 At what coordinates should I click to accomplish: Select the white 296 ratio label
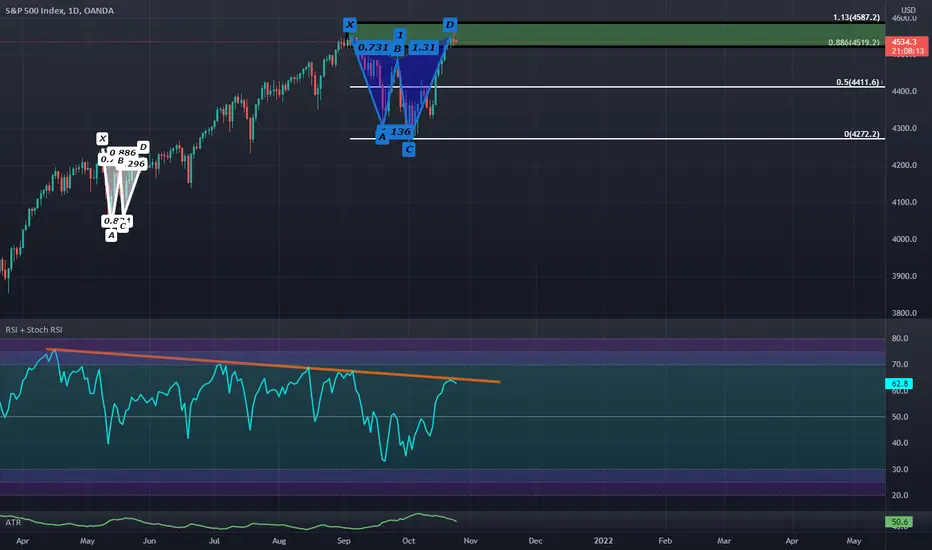click(x=136, y=164)
